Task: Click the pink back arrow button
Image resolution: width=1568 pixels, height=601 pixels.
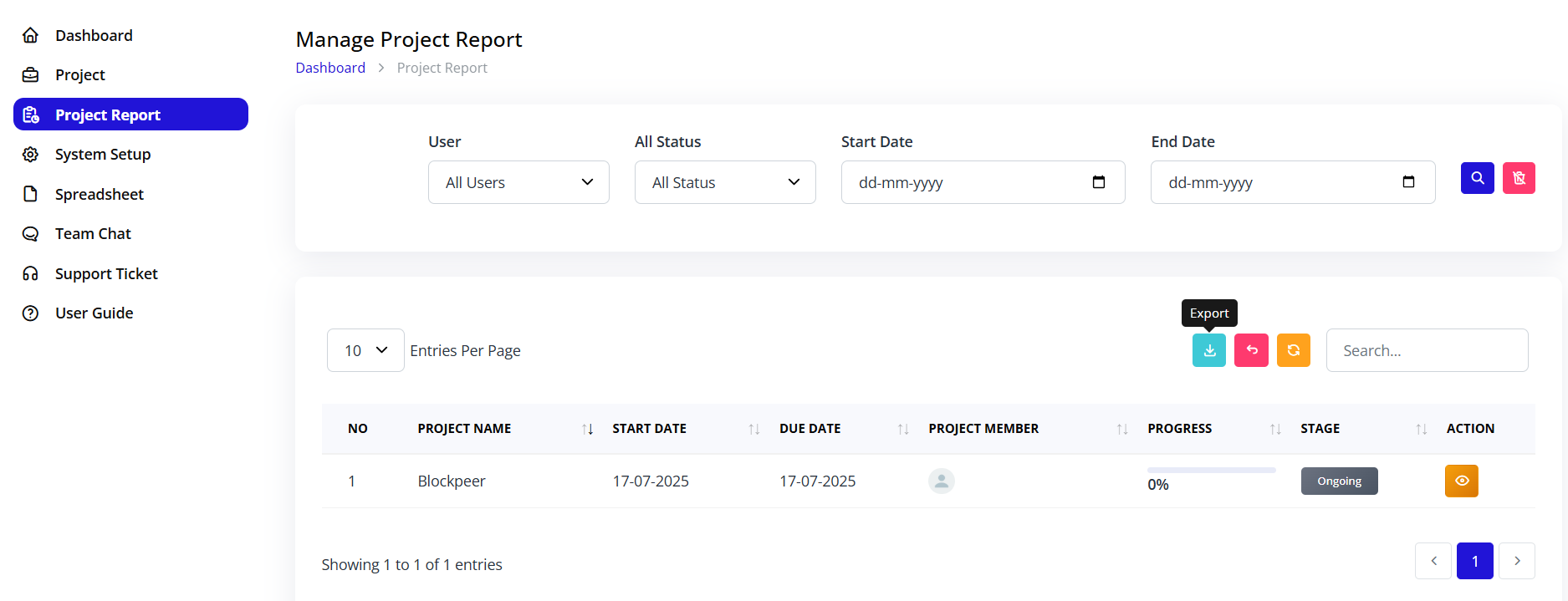Action: [x=1252, y=350]
